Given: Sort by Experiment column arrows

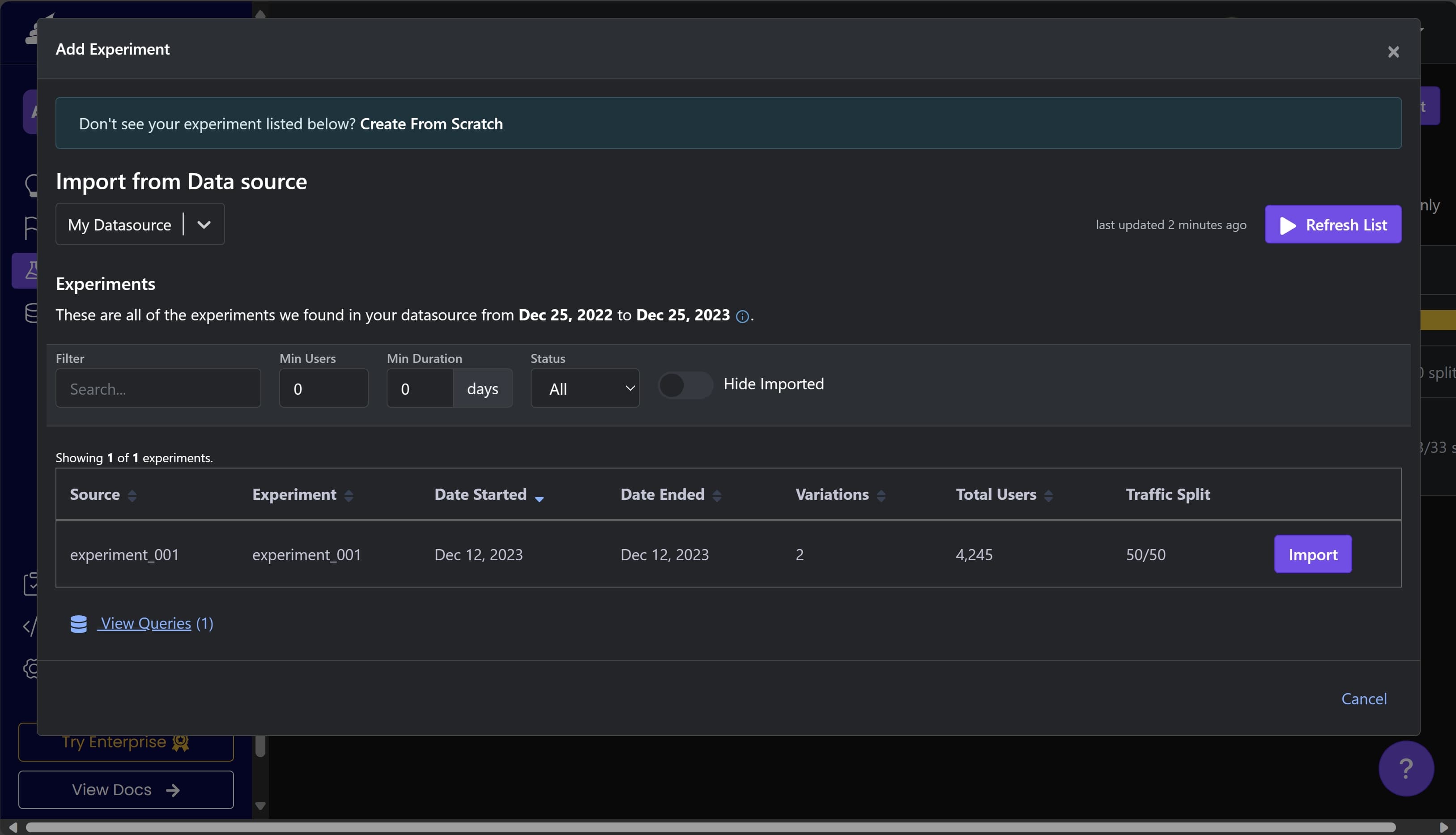Looking at the screenshot, I should click(349, 495).
